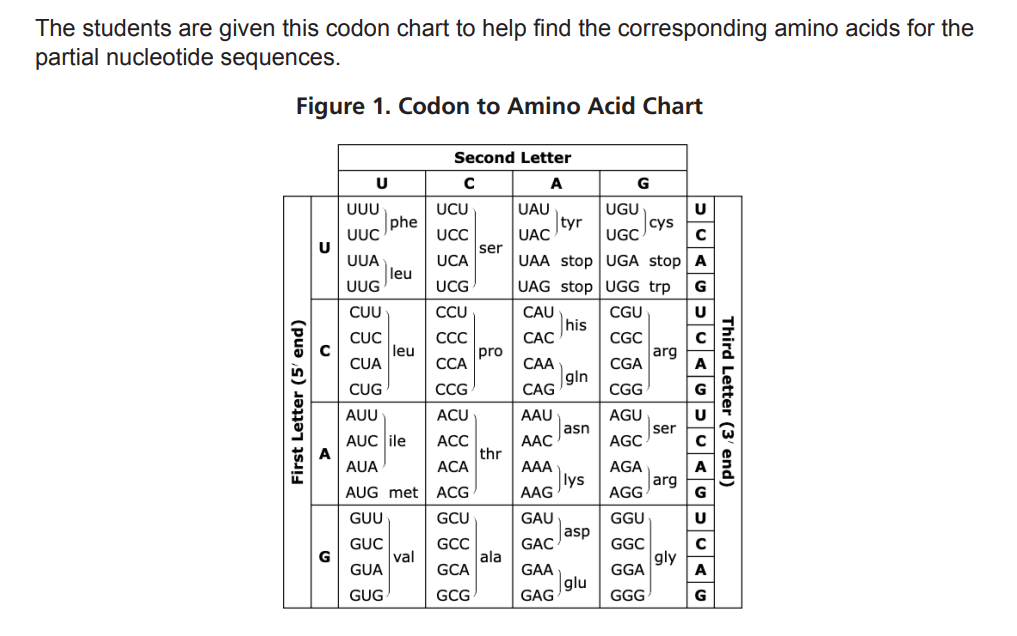1017x636 pixels.
Task: Select the second-letter column header G
Action: click(x=643, y=184)
